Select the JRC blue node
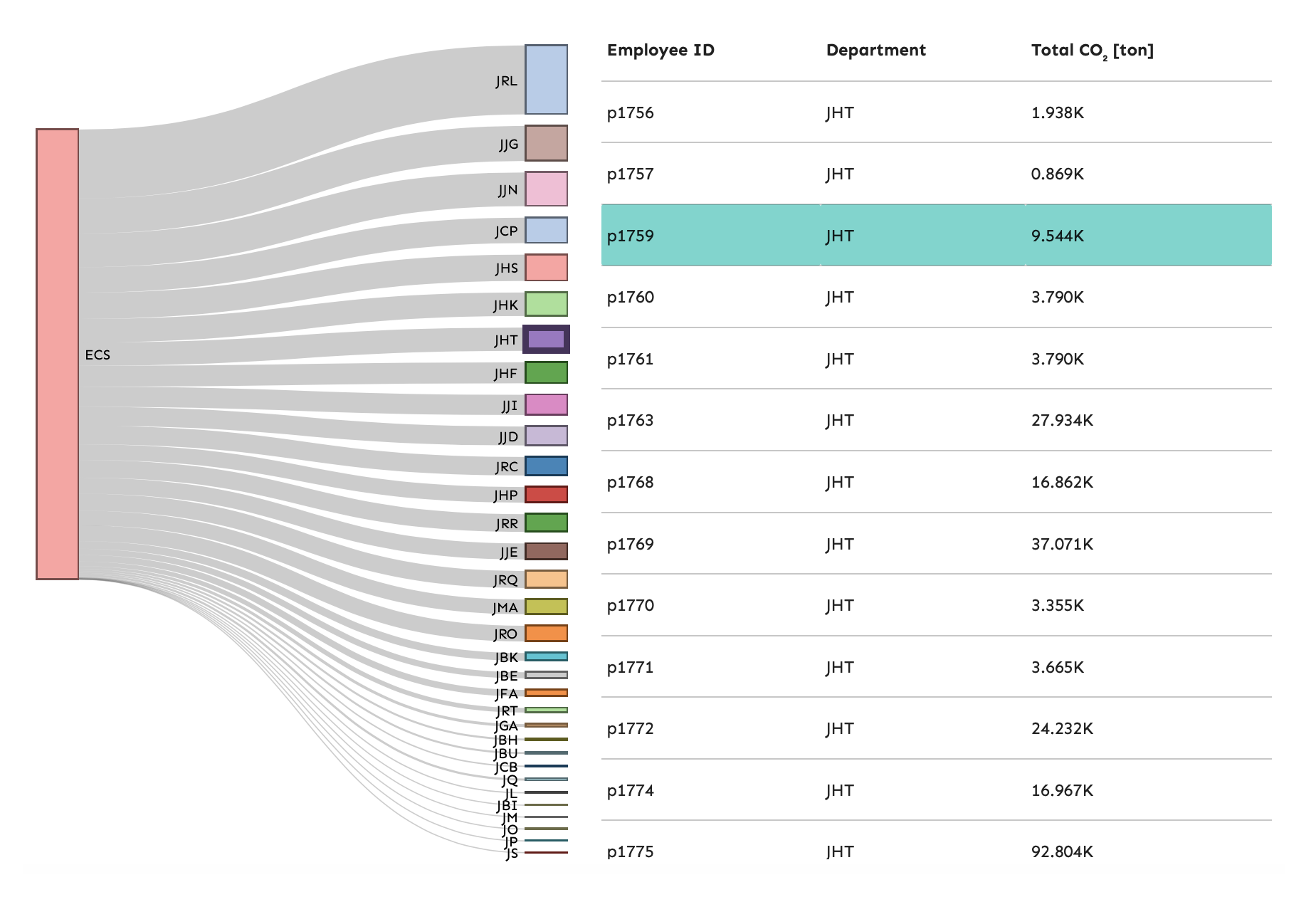Image resolution: width=1316 pixels, height=902 pixels. click(x=546, y=466)
